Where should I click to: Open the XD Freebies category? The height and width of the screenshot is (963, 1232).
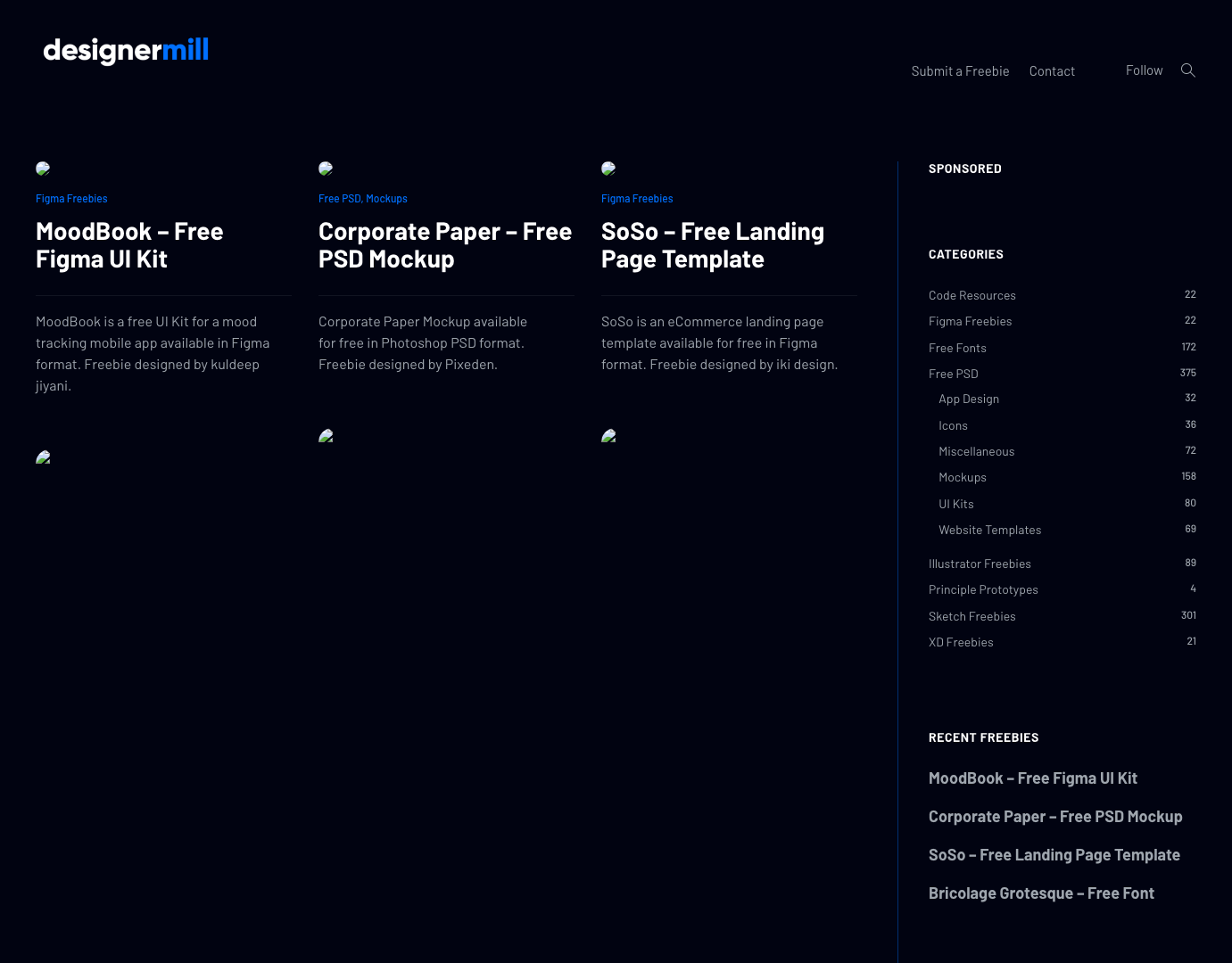coord(961,642)
